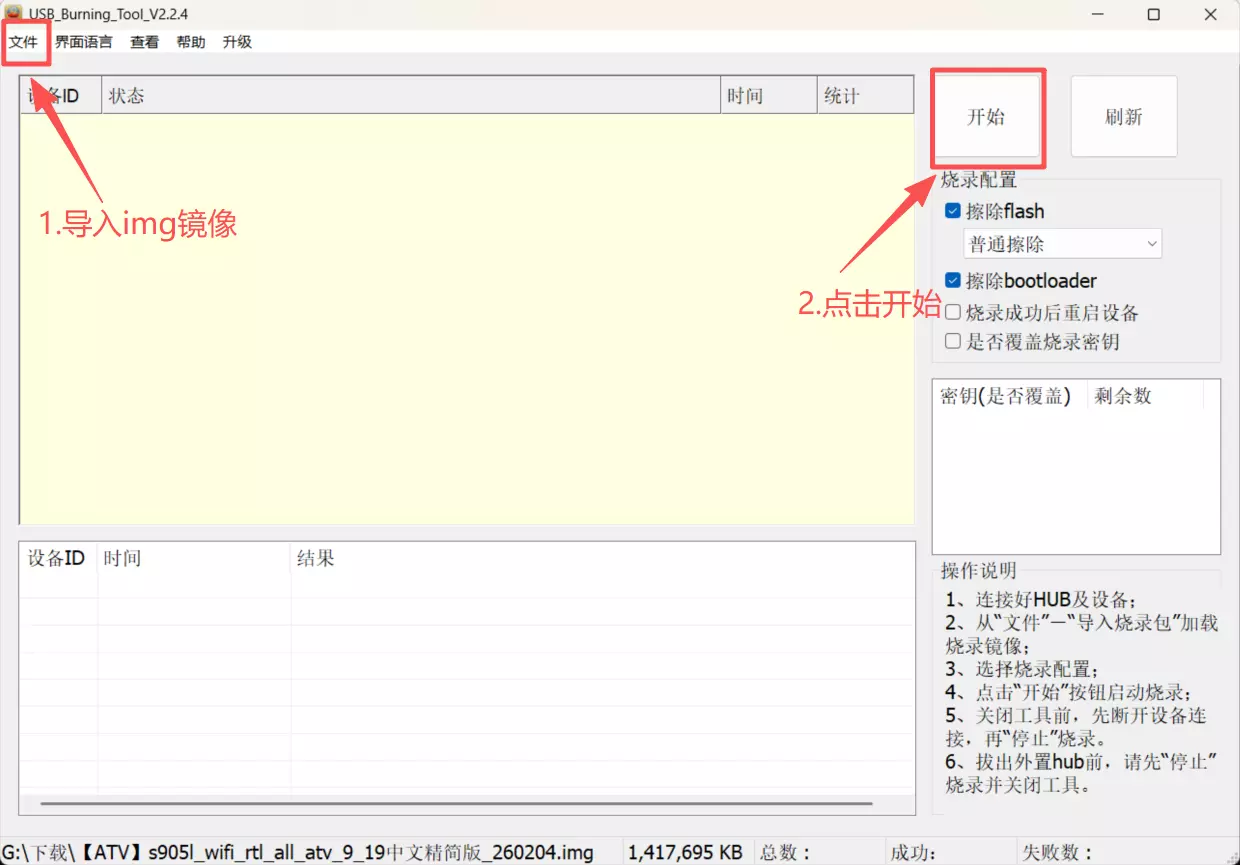Screen dimensions: 1240x865
Task: Click the img file path in status bar
Action: (297, 853)
